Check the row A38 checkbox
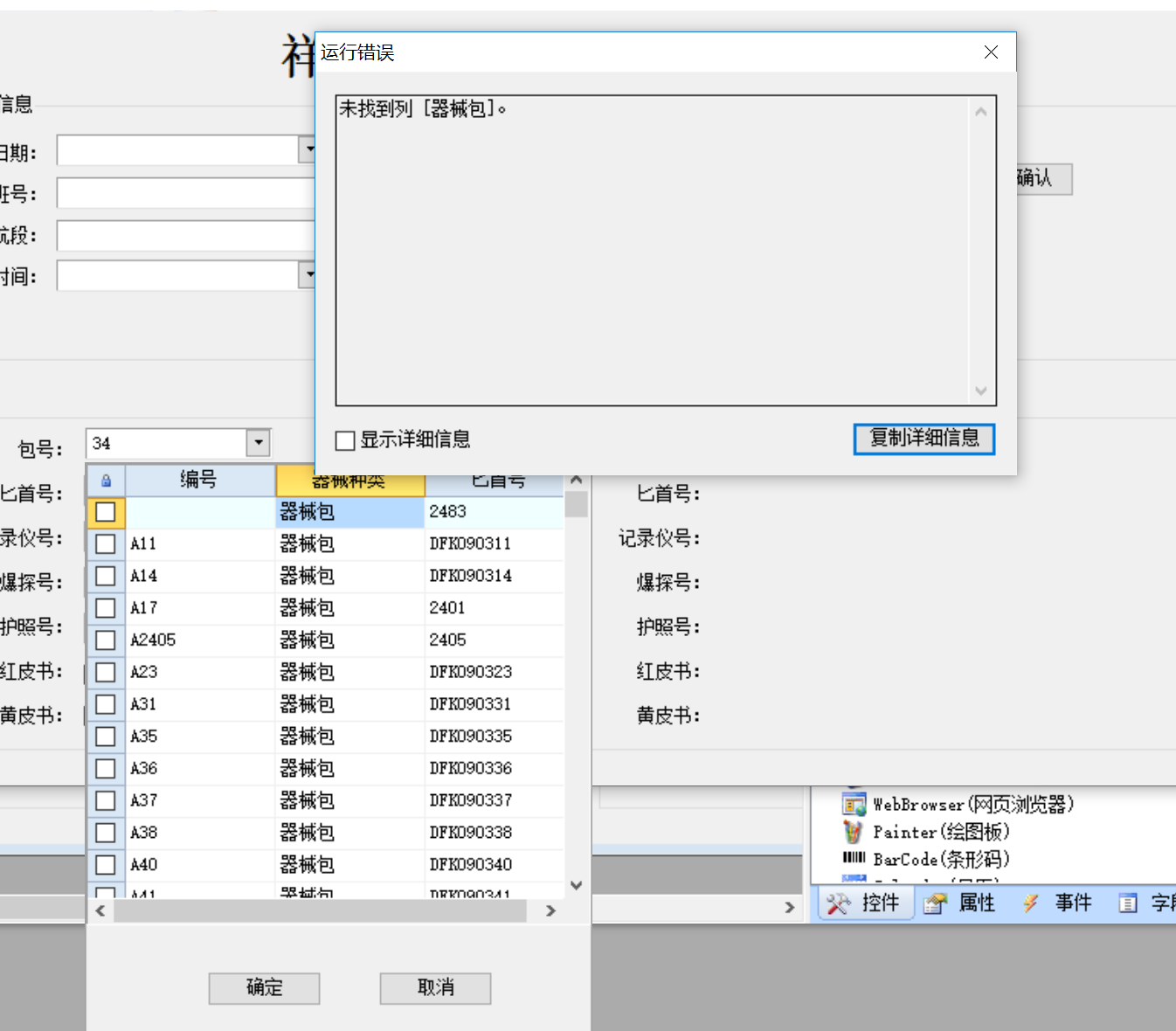Viewport: 1176px width, 1031px height. (x=106, y=833)
